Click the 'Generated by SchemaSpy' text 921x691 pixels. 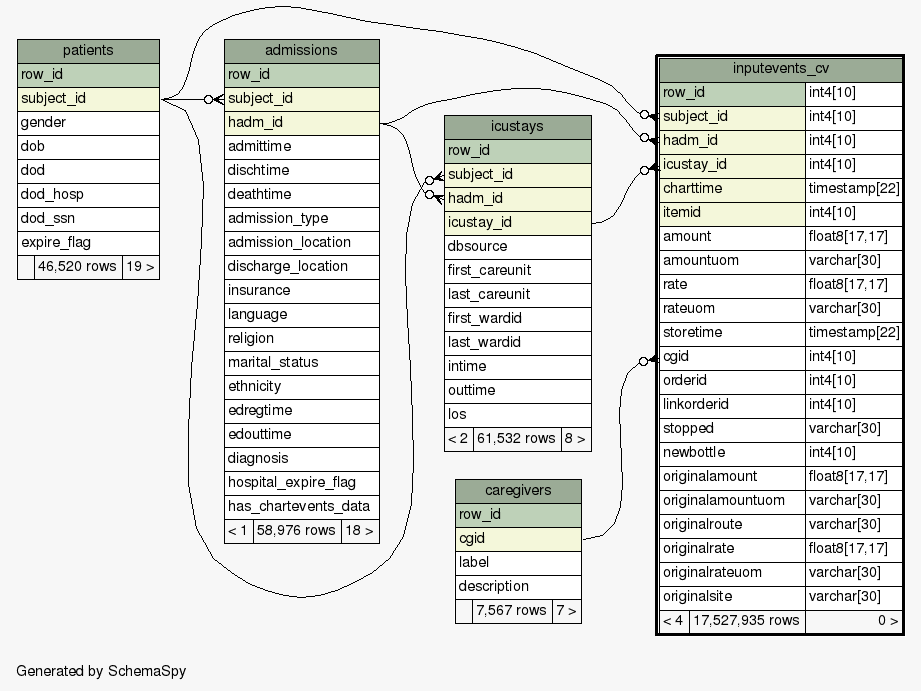pos(101,671)
